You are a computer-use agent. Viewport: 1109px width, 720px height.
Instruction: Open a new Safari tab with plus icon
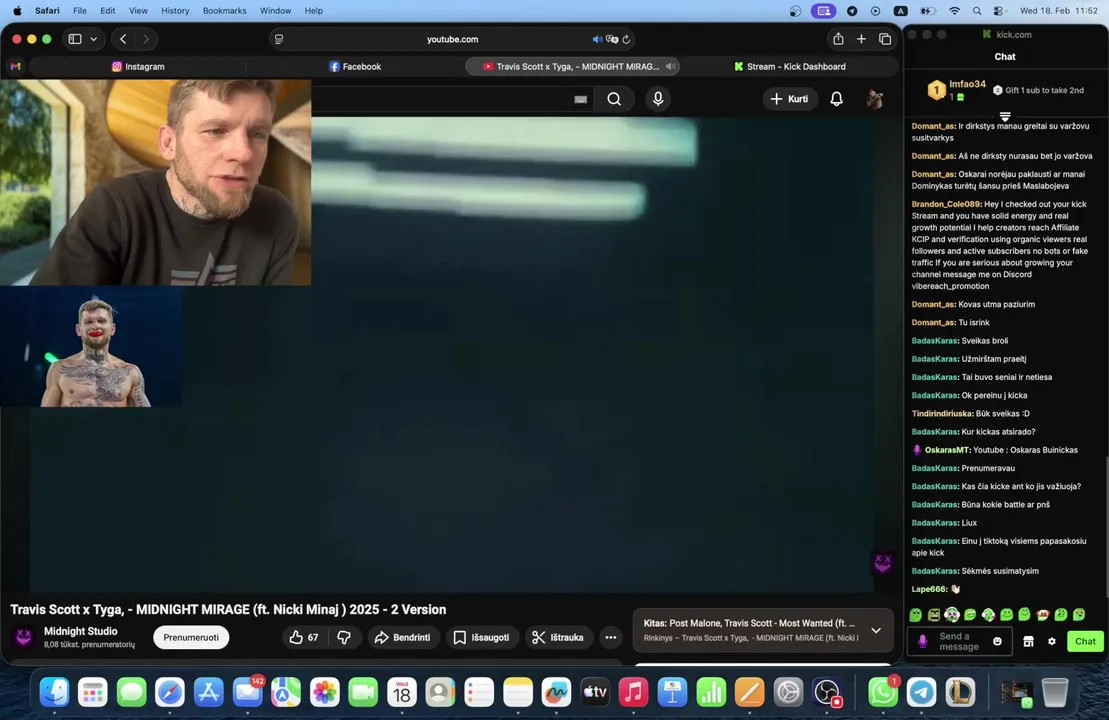[x=861, y=39]
